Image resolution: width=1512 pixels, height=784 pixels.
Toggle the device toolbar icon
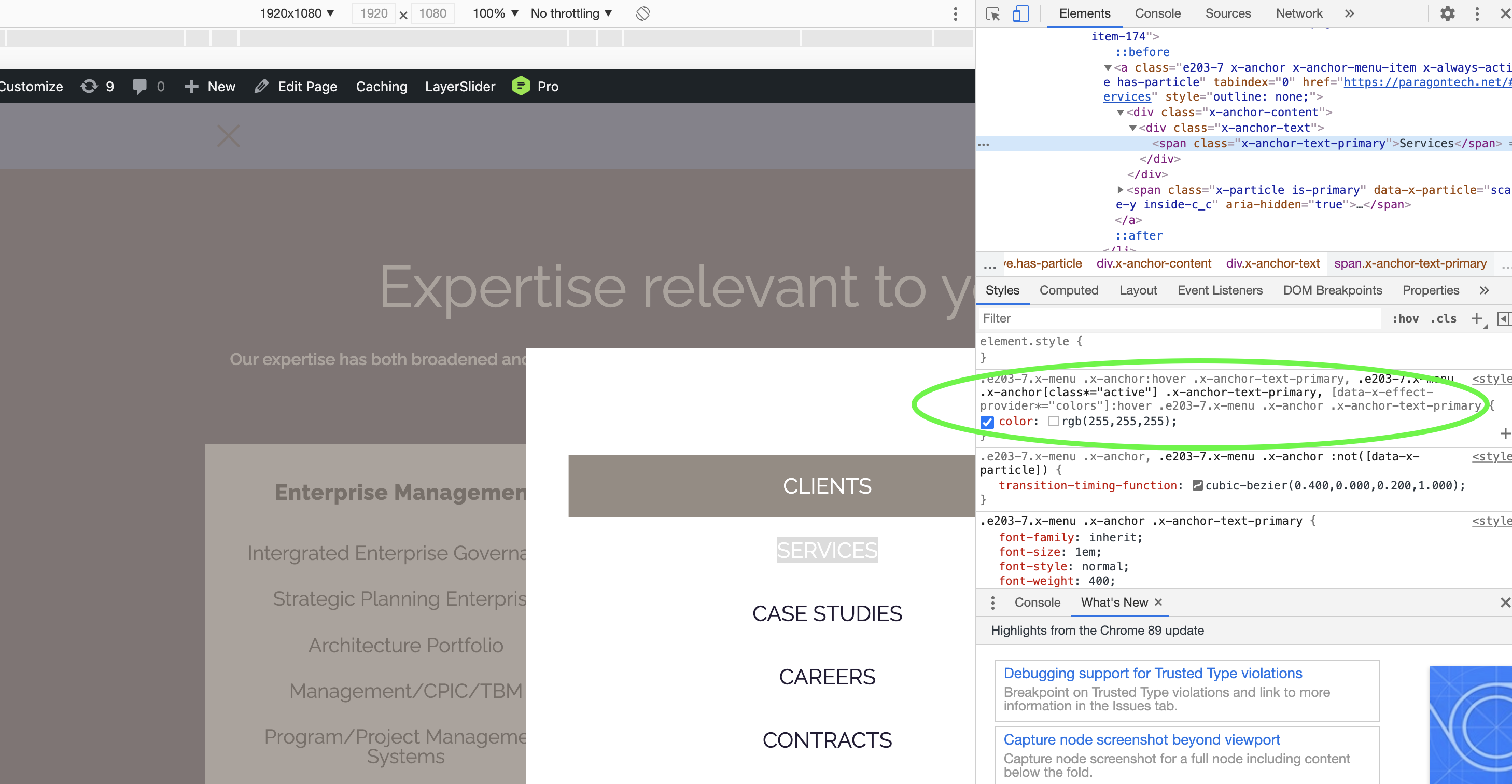pyautogui.click(x=1021, y=13)
